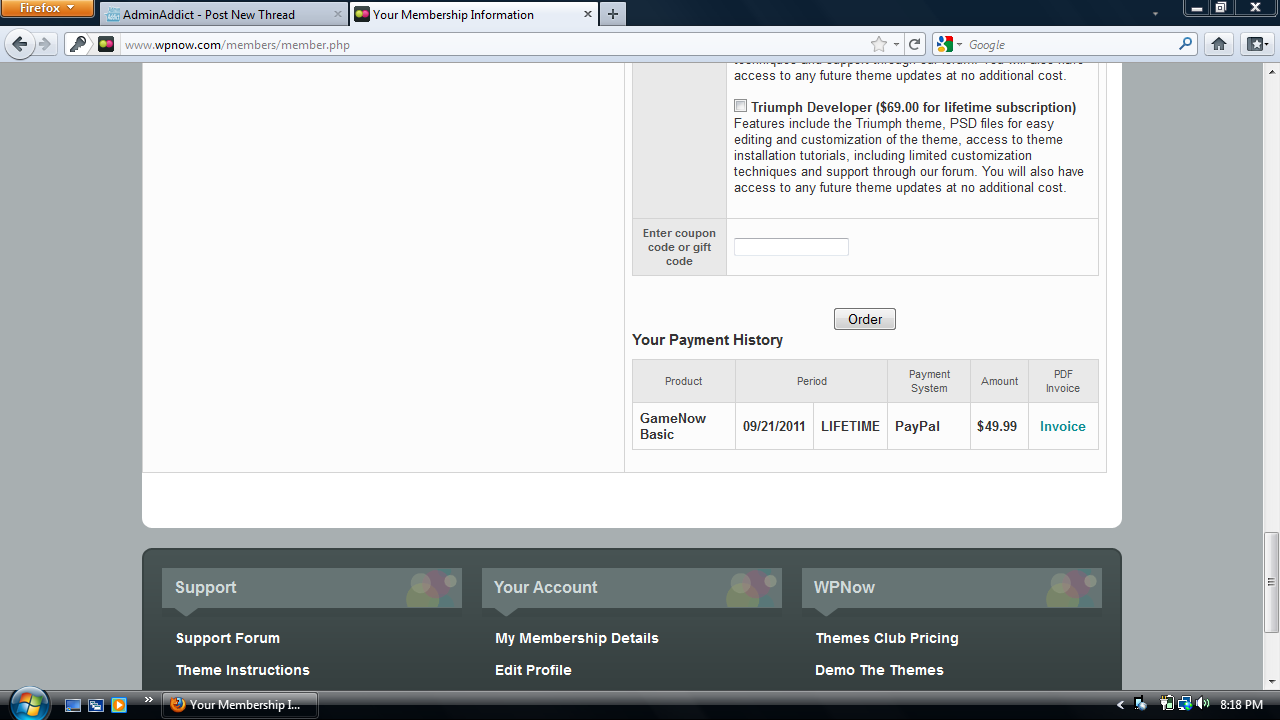
Task: Open the search engine dropdown arrow
Action: (959, 44)
